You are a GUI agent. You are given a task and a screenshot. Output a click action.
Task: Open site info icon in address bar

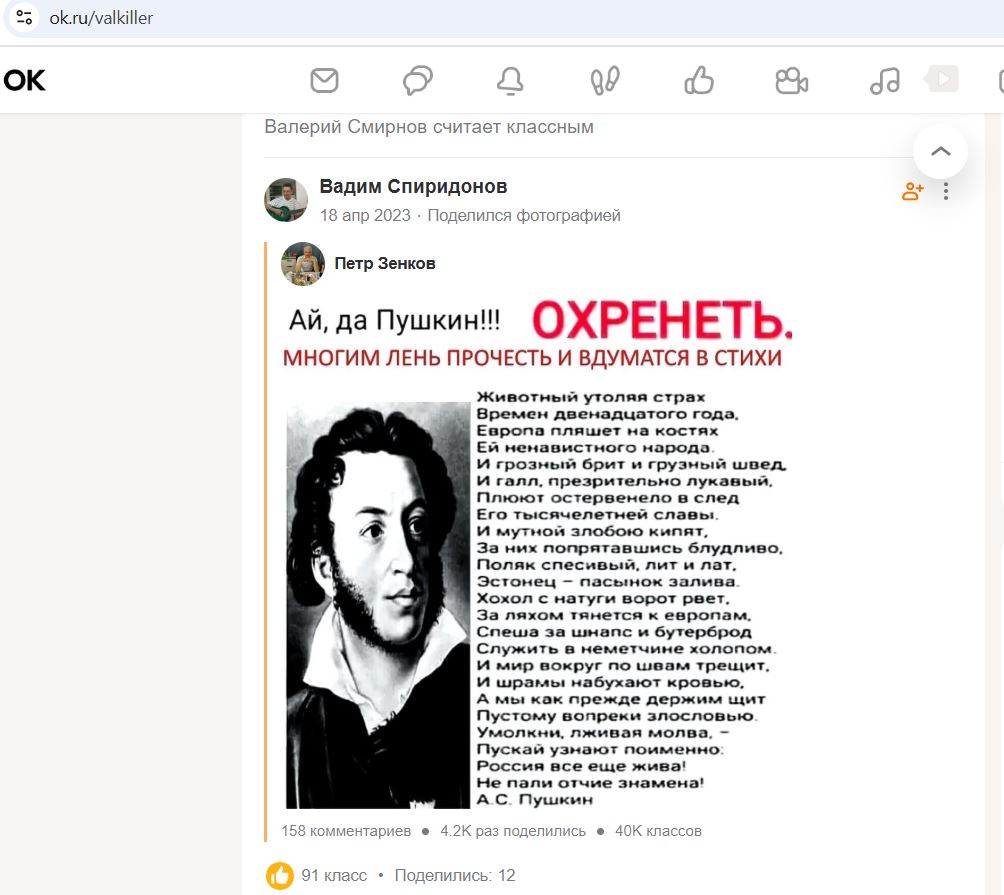24,17
